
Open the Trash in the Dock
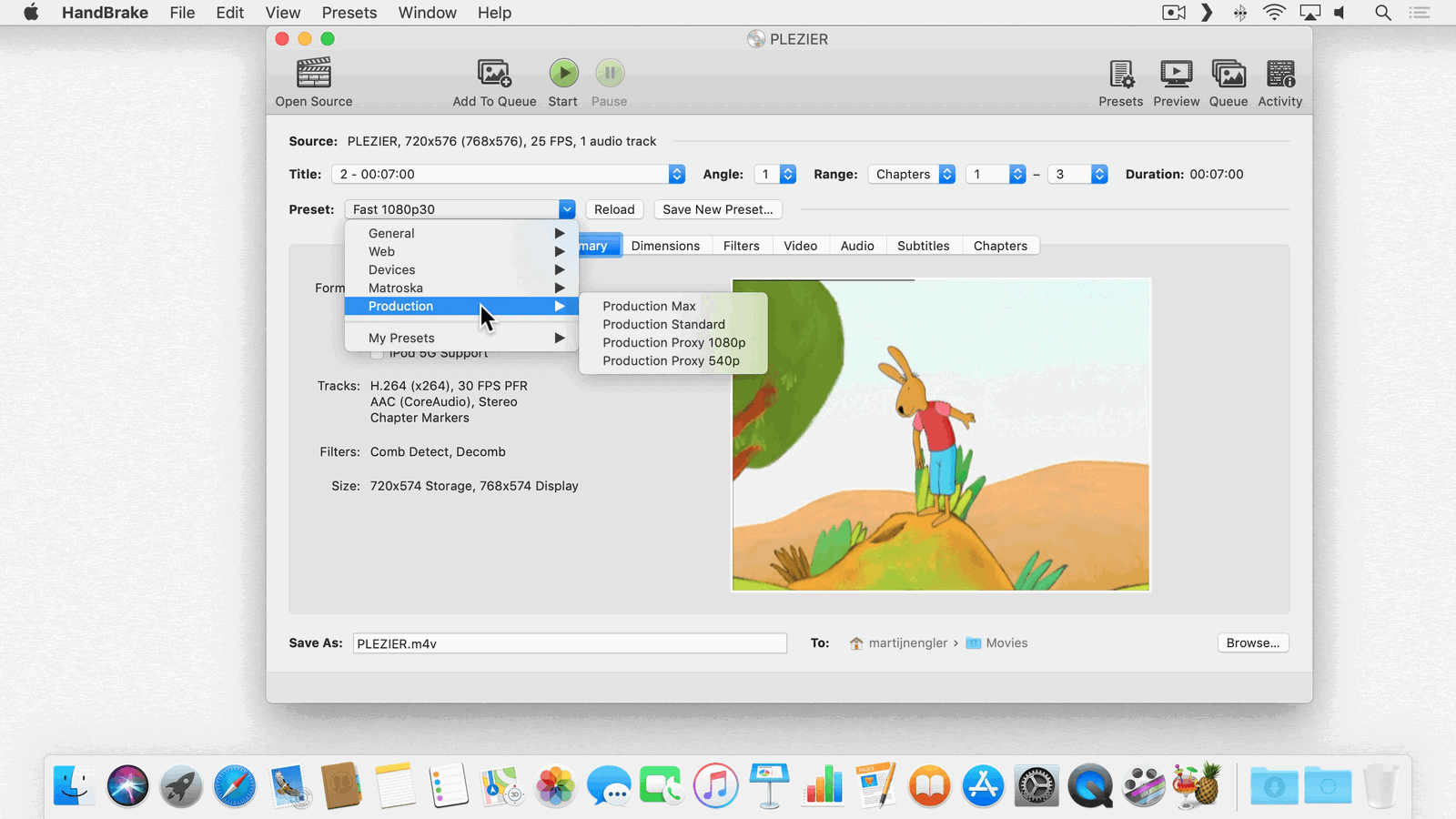point(1380,785)
